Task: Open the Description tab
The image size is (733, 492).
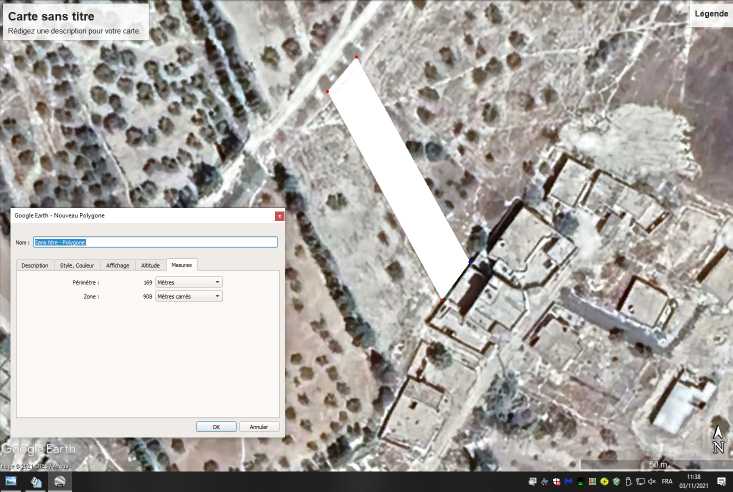Action: [x=35, y=265]
